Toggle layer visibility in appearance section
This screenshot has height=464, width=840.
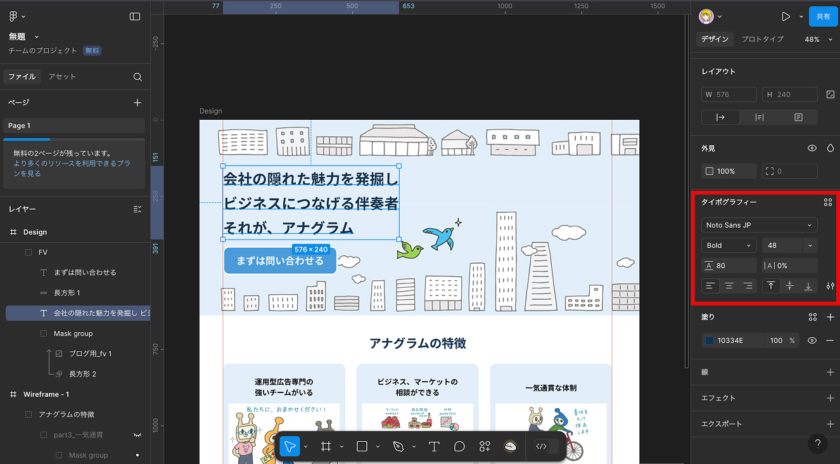pos(812,148)
